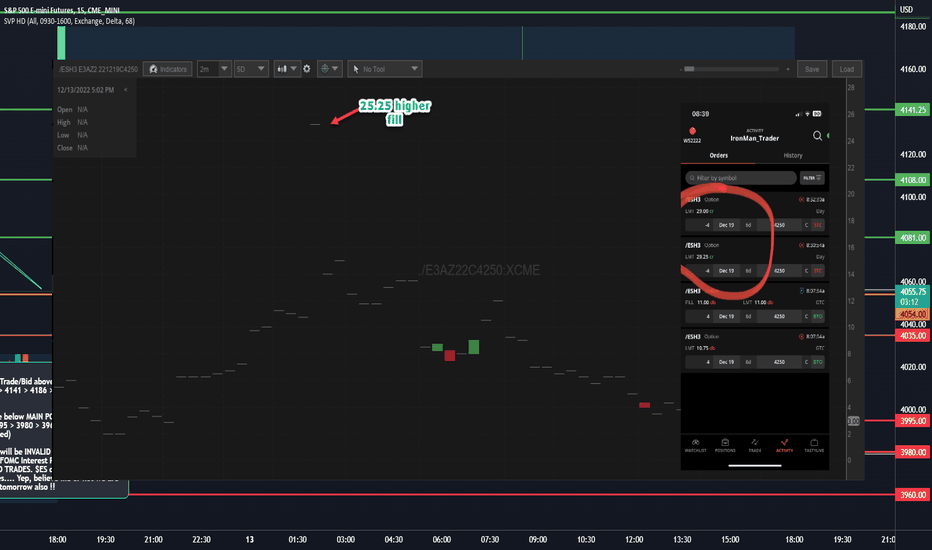Open the 5D range dropdown
This screenshot has height=550, width=932.
coord(251,69)
